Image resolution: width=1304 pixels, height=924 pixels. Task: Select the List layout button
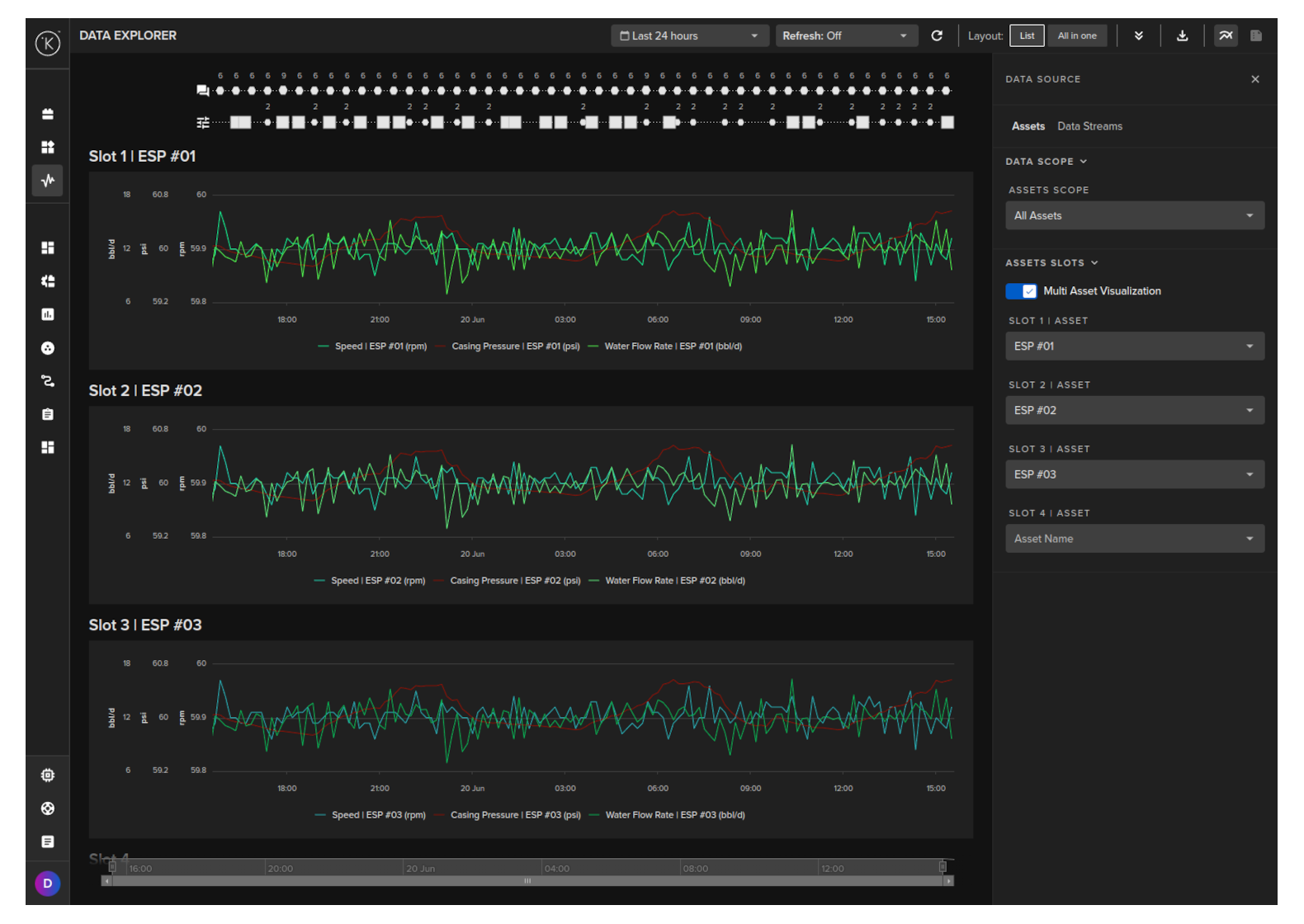1027,35
